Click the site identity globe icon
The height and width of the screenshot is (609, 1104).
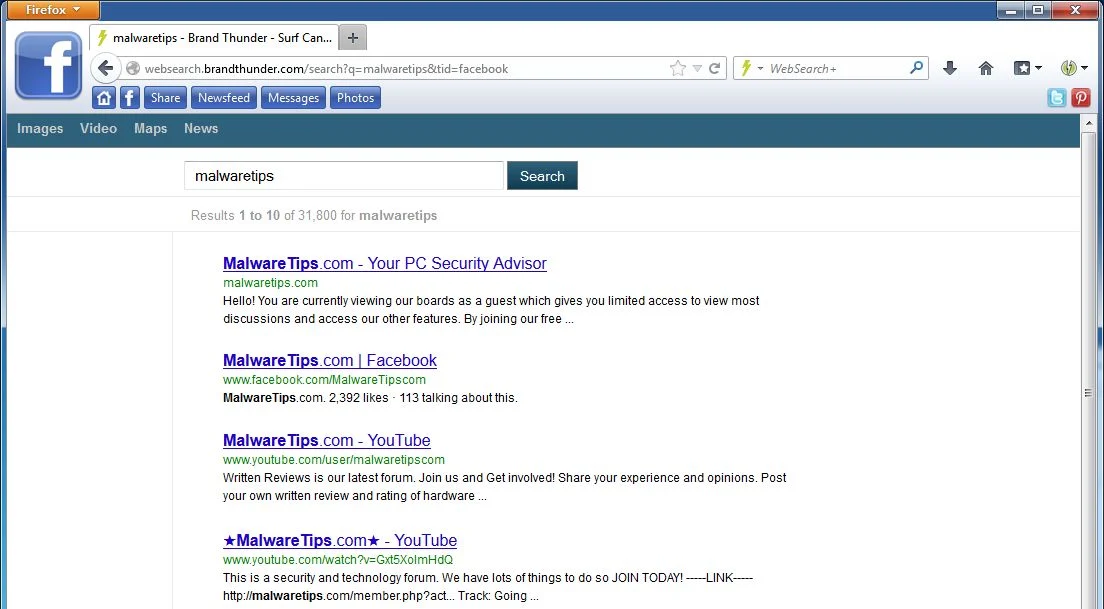pos(133,68)
